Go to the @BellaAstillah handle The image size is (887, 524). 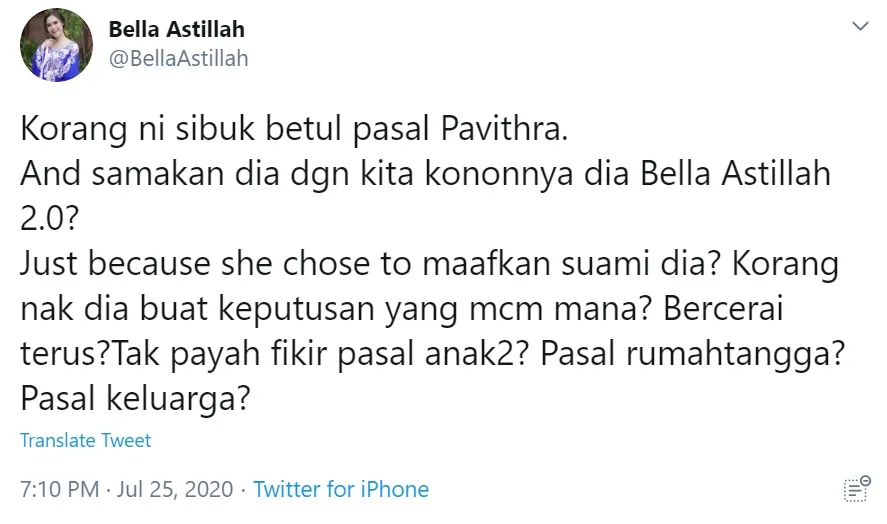(178, 59)
